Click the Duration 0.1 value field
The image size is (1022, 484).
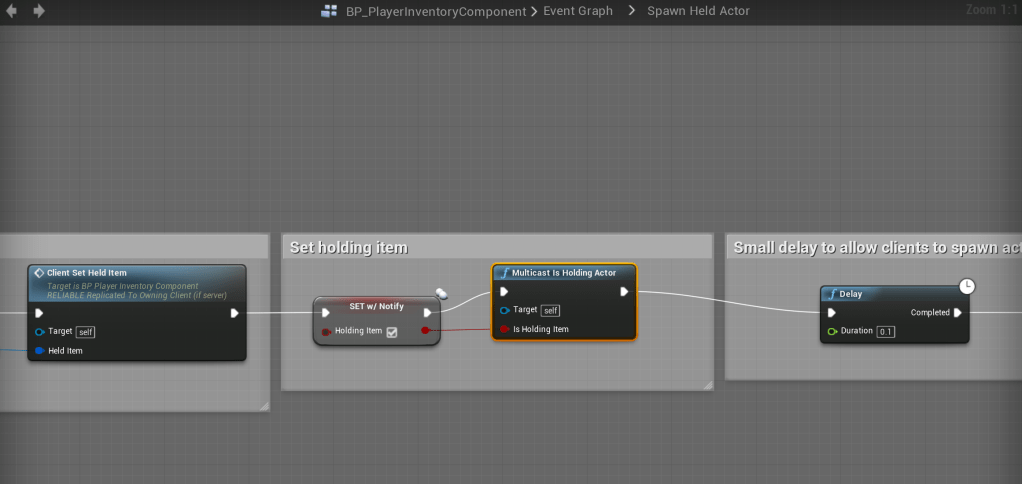click(x=886, y=332)
